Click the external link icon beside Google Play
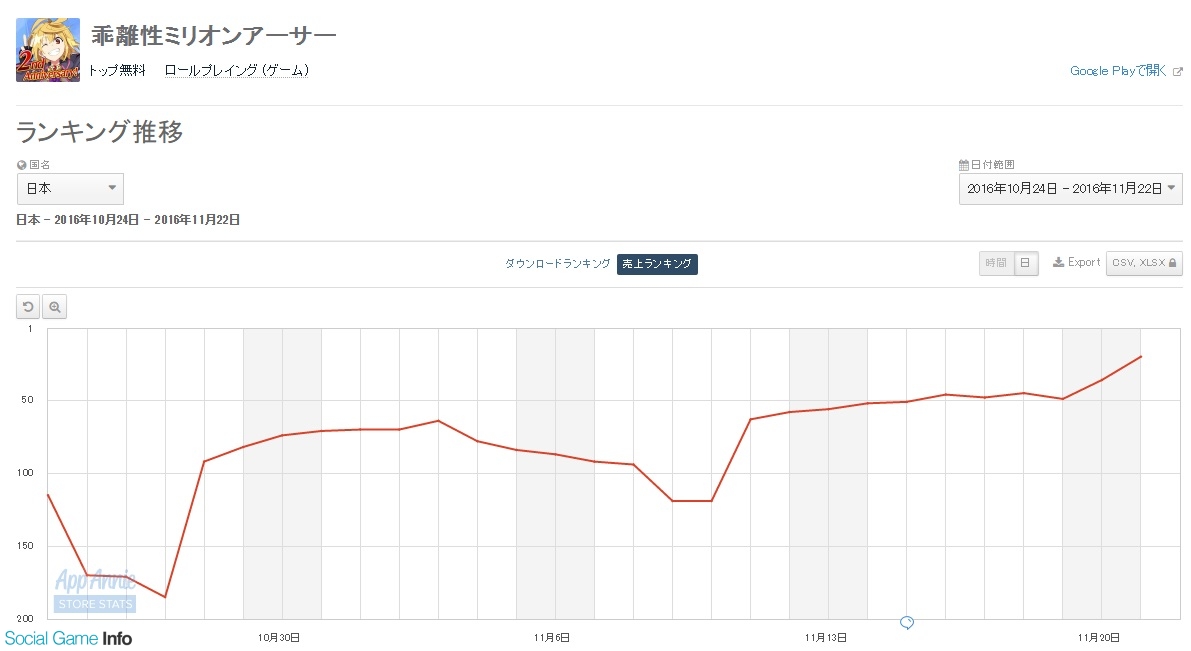The height and width of the screenshot is (651, 1191). click(1177, 71)
